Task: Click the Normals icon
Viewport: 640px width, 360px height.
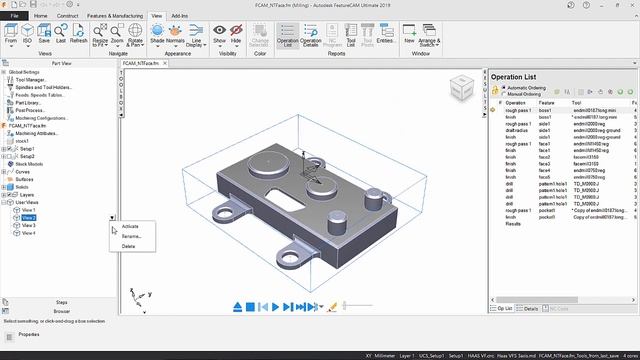Action: point(175,31)
